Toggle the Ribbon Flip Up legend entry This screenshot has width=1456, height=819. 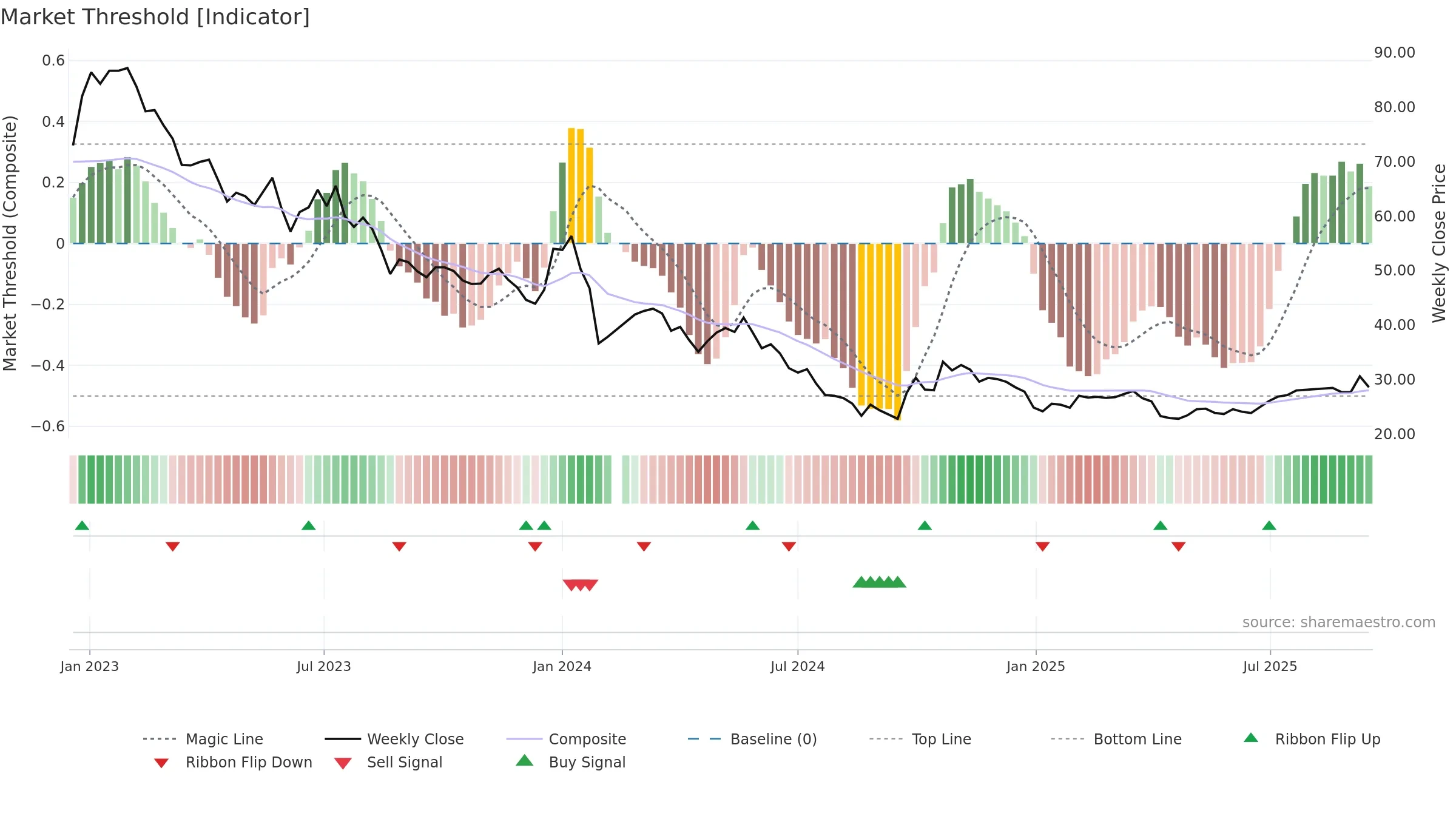click(x=1312, y=739)
